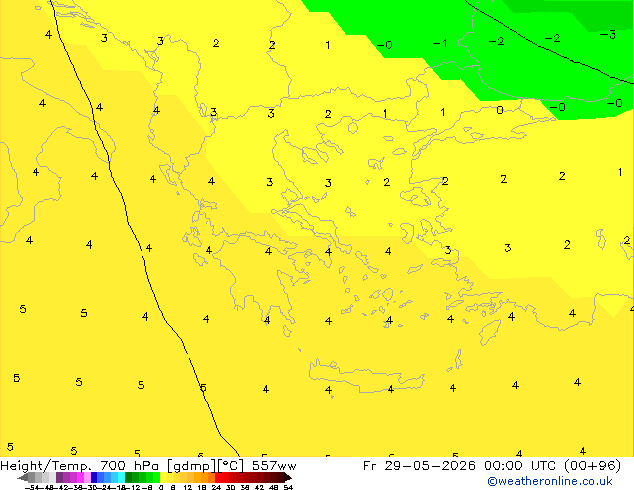
Task: Pick the cyan swatch in the temperature legend
Action: [121, 477]
